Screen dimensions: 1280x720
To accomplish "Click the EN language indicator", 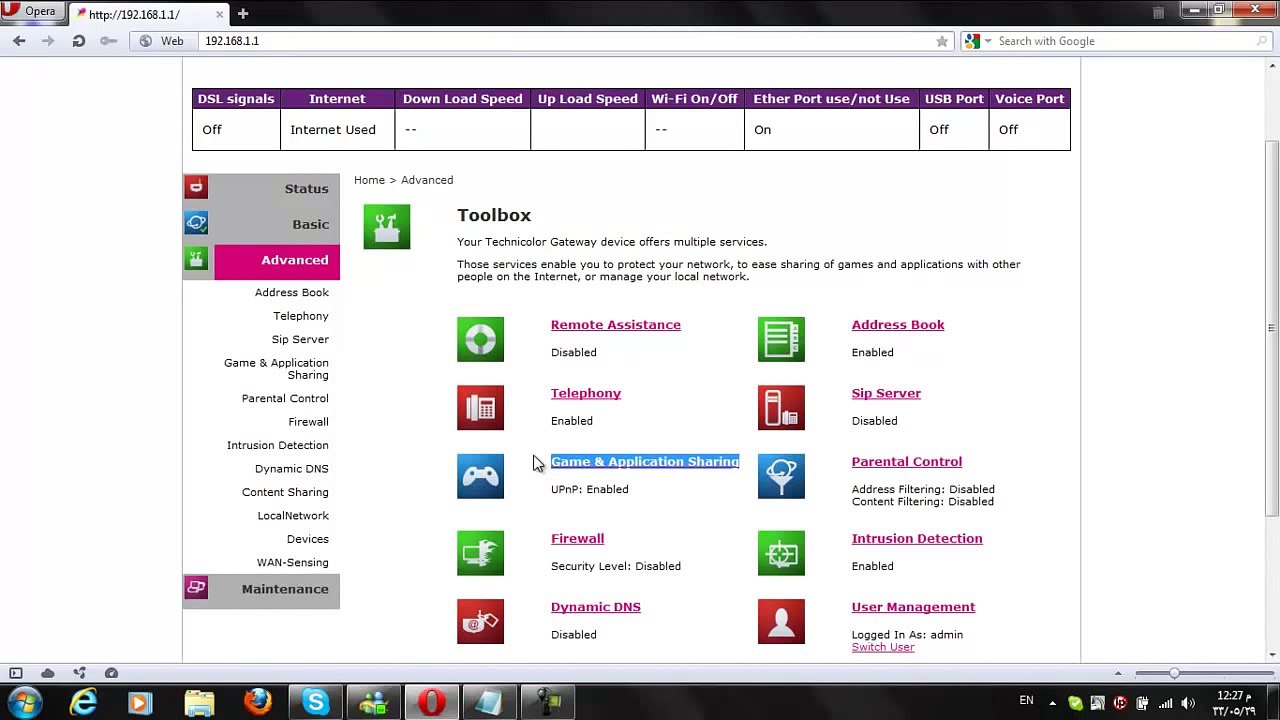I will (x=1026, y=701).
